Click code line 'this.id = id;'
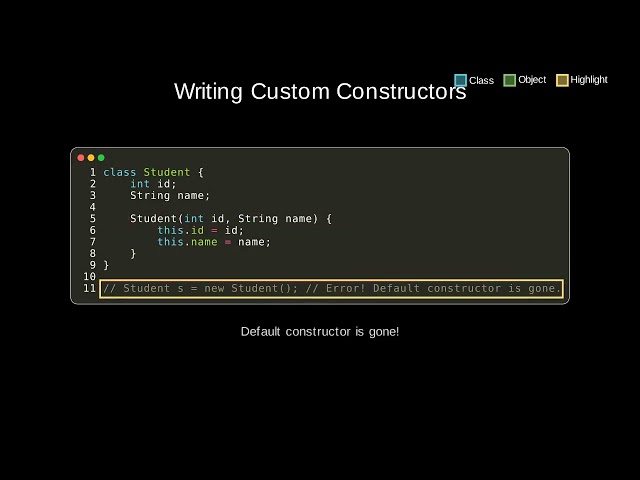The width and height of the screenshot is (640, 480). (x=200, y=230)
